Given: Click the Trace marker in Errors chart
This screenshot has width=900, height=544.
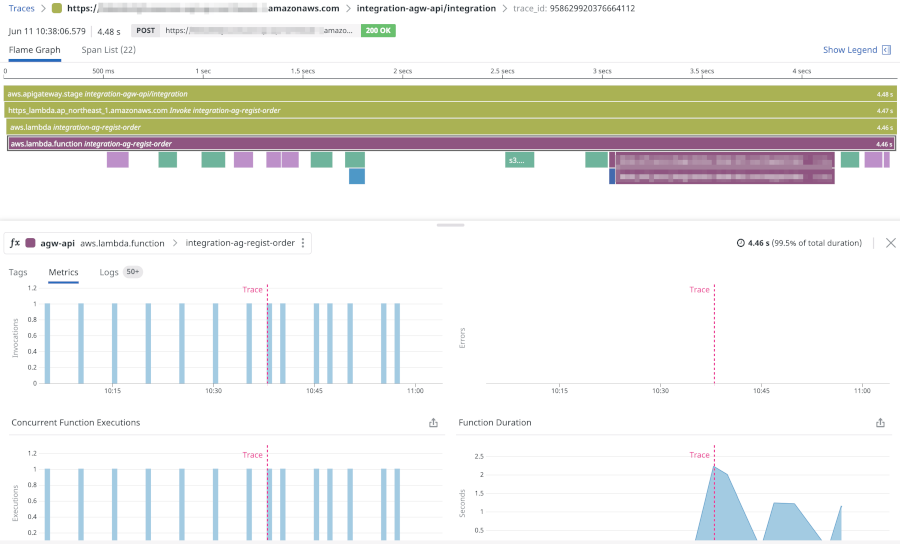Looking at the screenshot, I should coord(699,290).
